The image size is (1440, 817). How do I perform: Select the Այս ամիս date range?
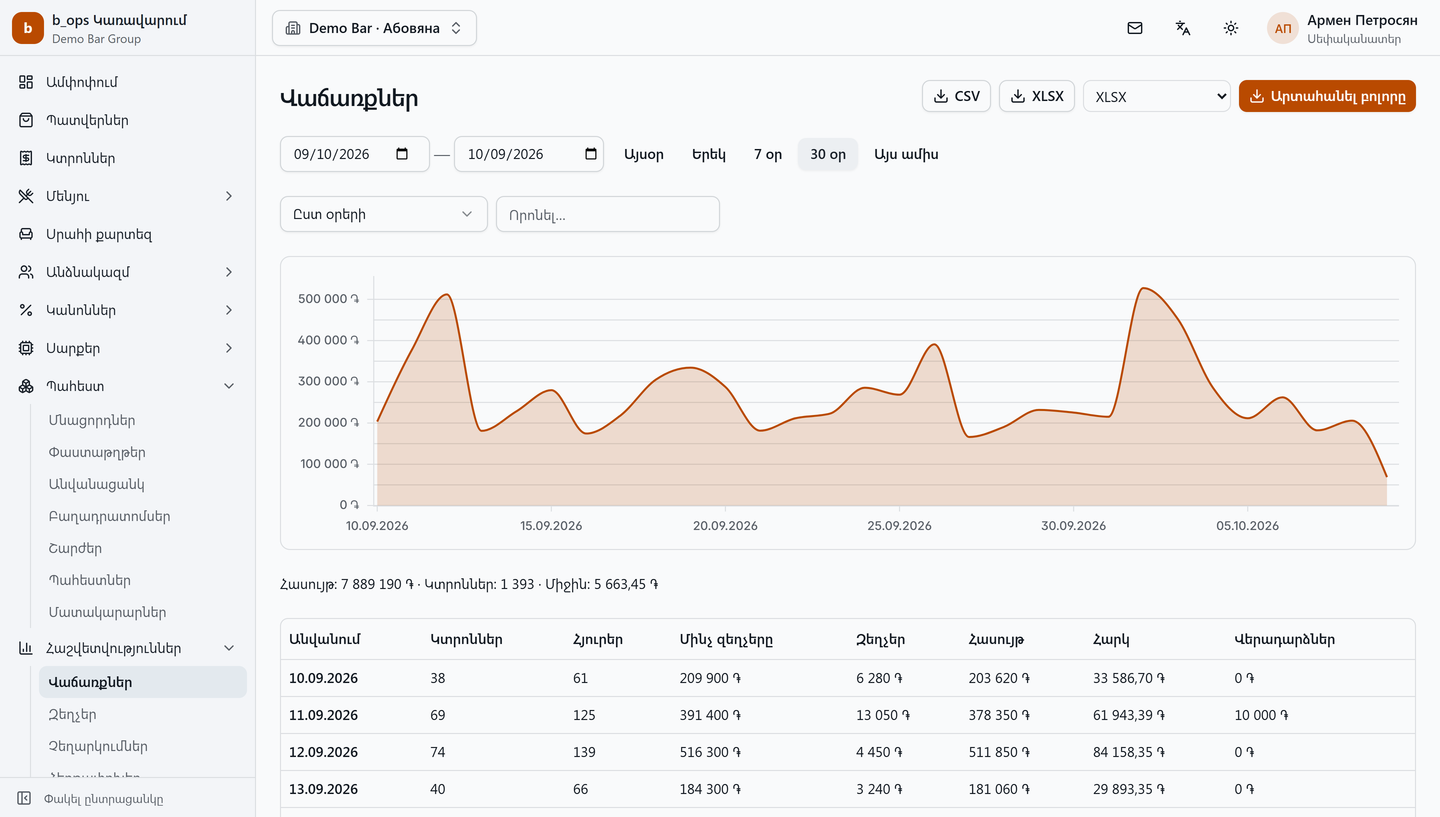(x=906, y=154)
